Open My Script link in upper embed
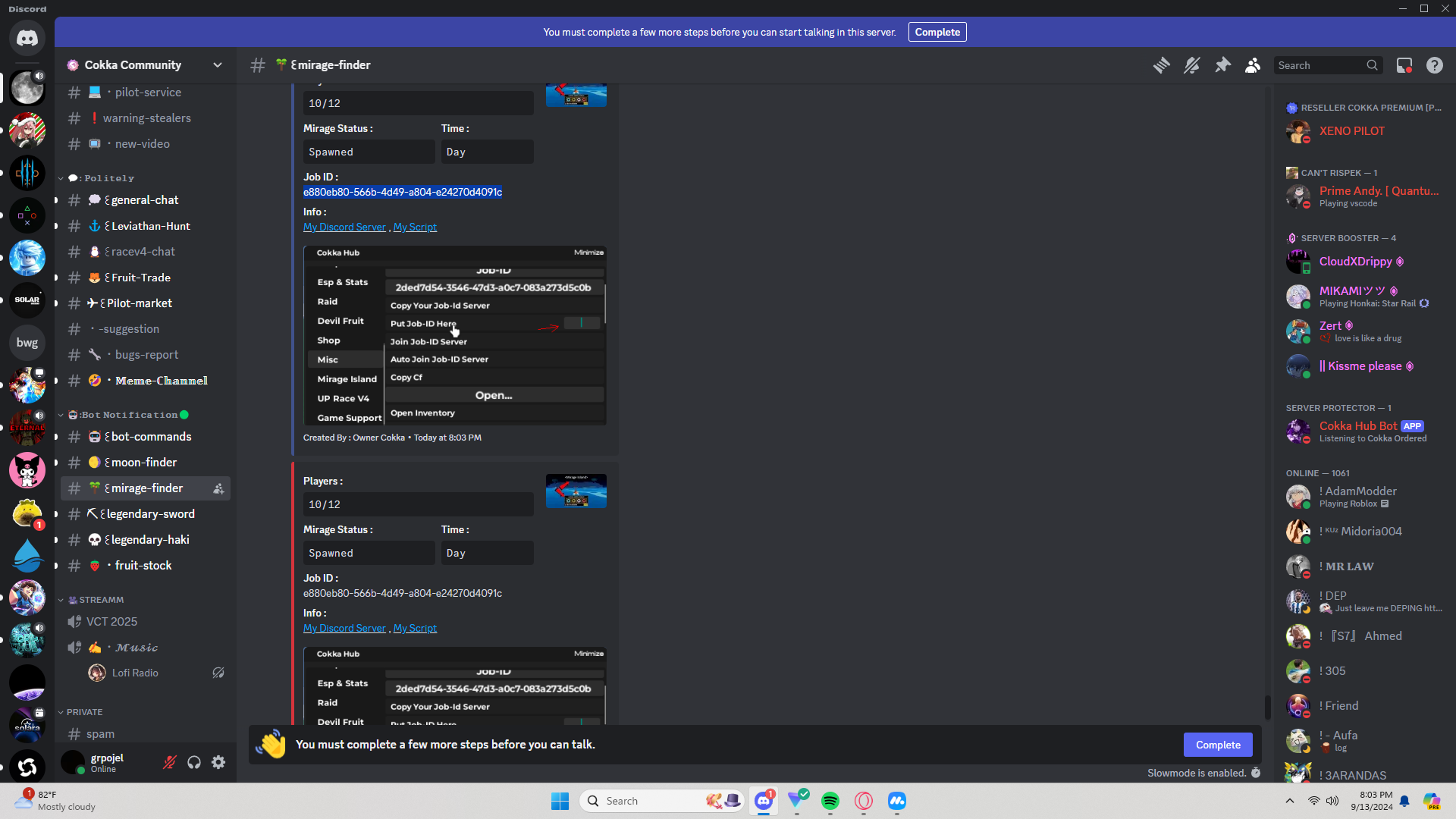Viewport: 1456px width, 819px height. [x=415, y=227]
